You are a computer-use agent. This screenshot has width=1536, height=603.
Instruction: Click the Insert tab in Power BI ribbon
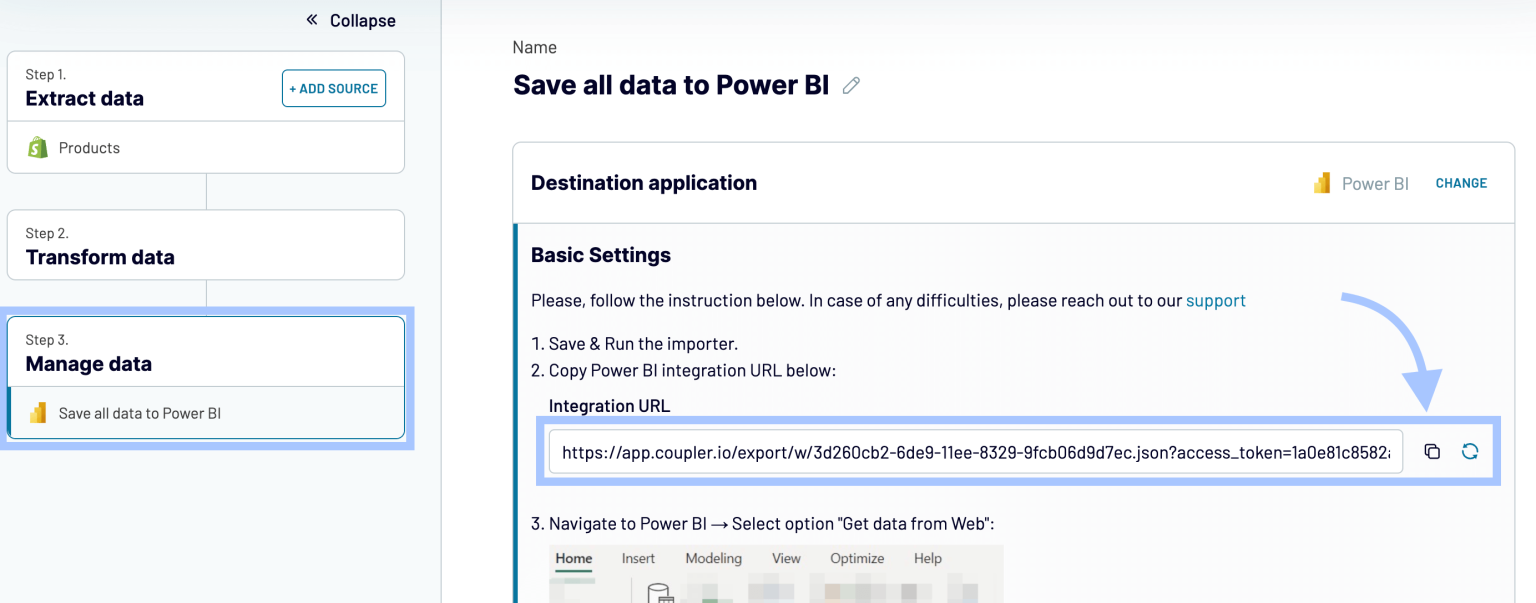(x=639, y=558)
